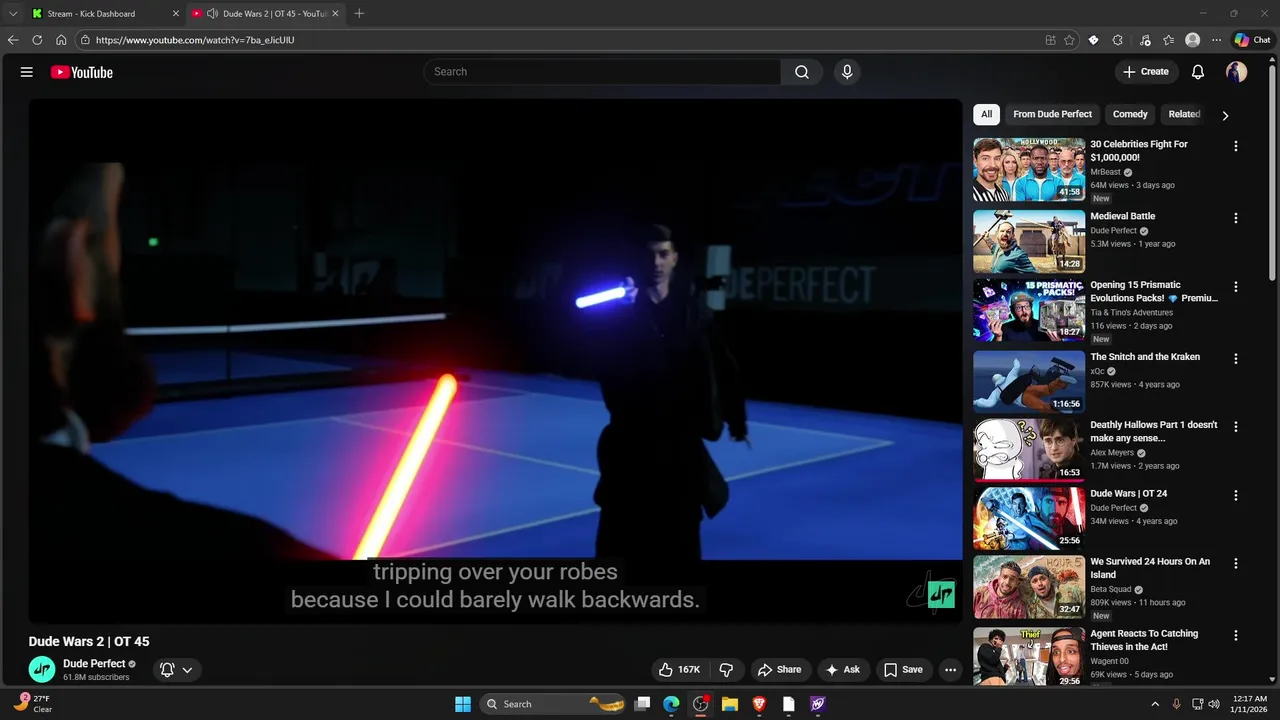Open tab search dropdown arrow in browser
1280x720 pixels.
pos(13,14)
